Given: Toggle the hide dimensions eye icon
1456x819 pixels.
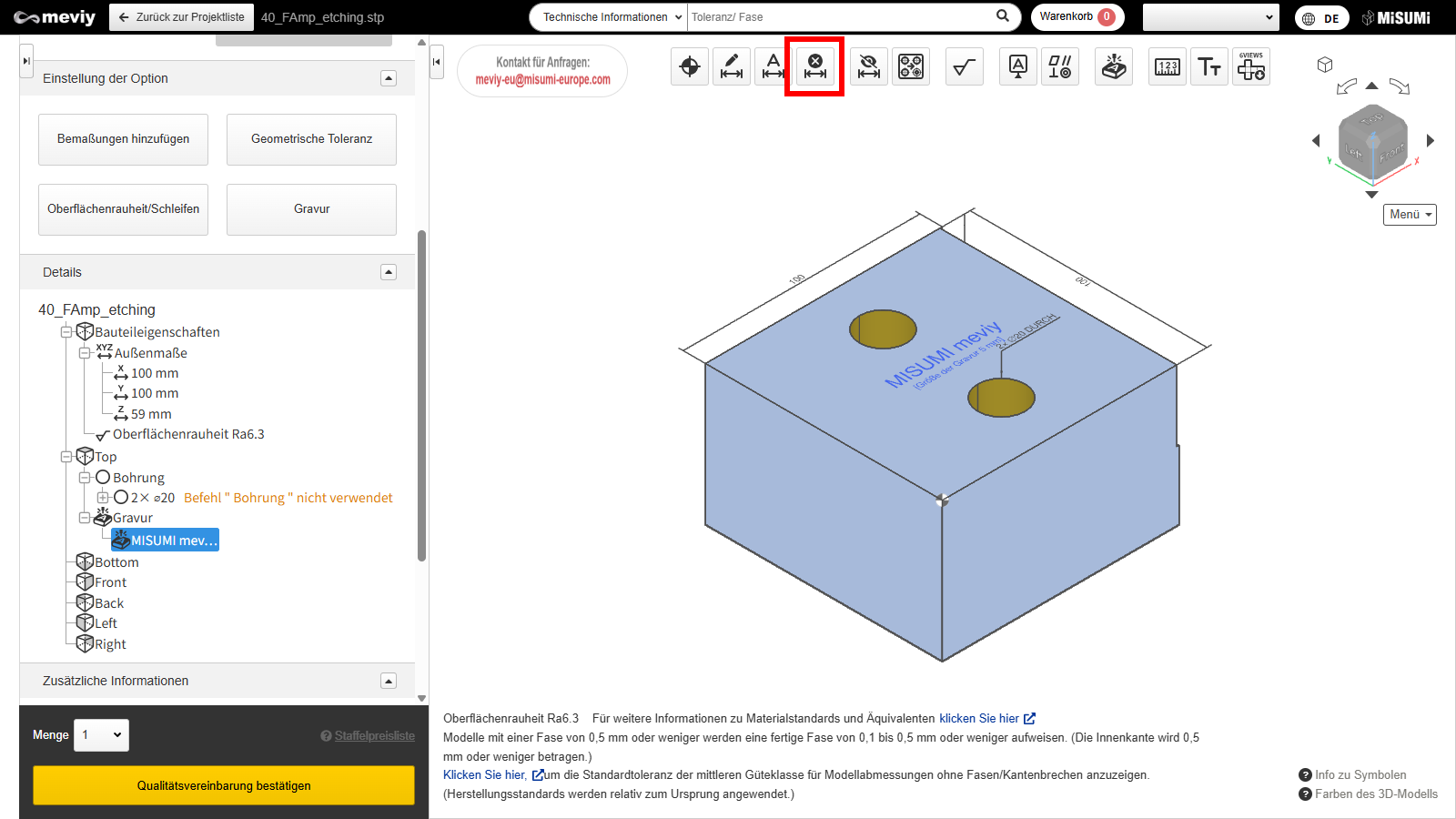Looking at the screenshot, I should (x=869, y=66).
